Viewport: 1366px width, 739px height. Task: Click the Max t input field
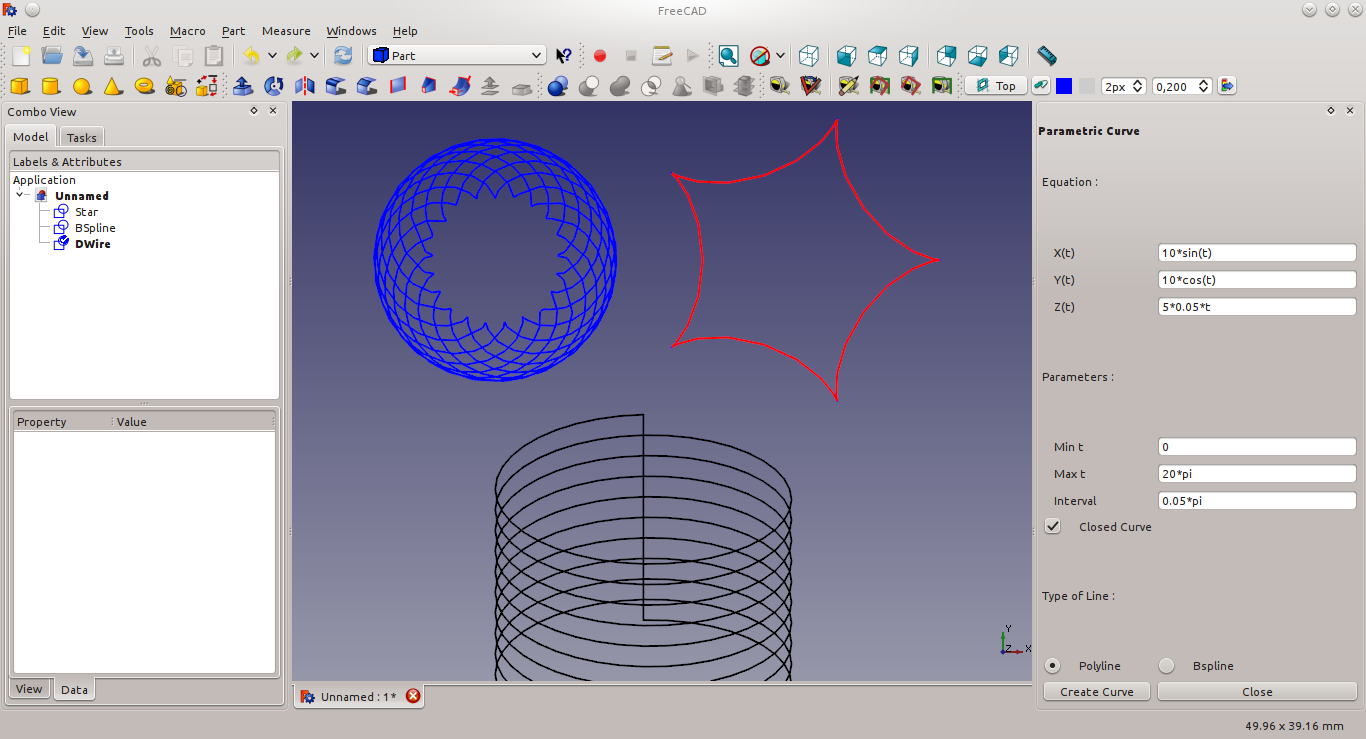click(x=1257, y=474)
